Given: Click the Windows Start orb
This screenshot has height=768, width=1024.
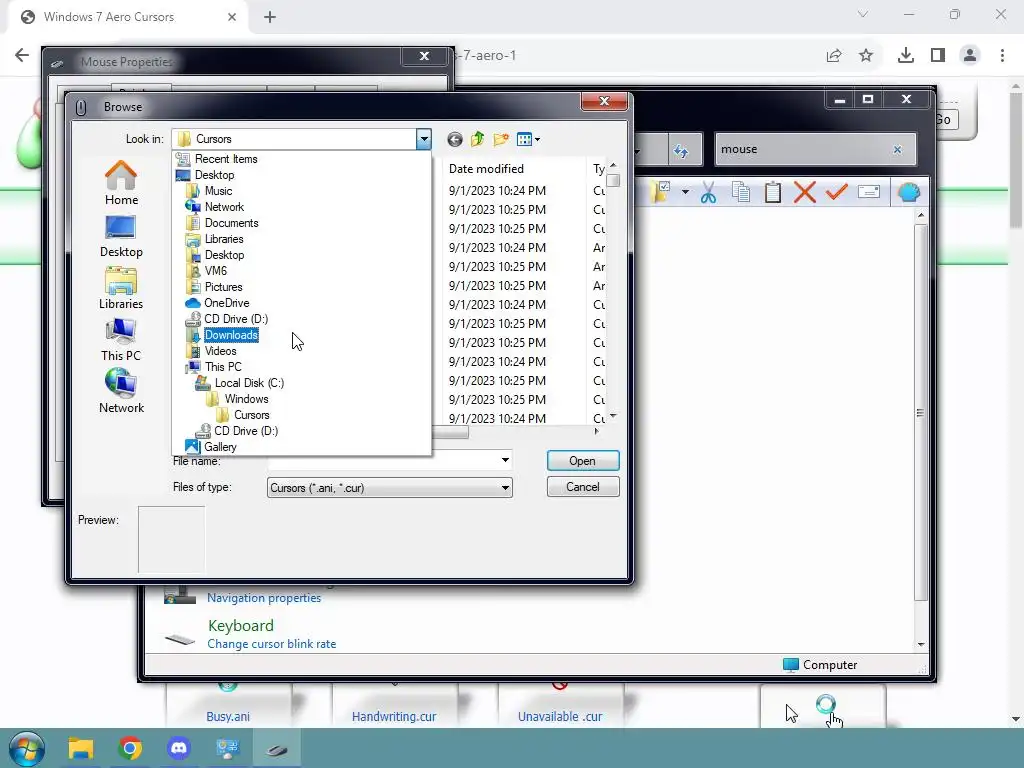Looking at the screenshot, I should point(27,748).
